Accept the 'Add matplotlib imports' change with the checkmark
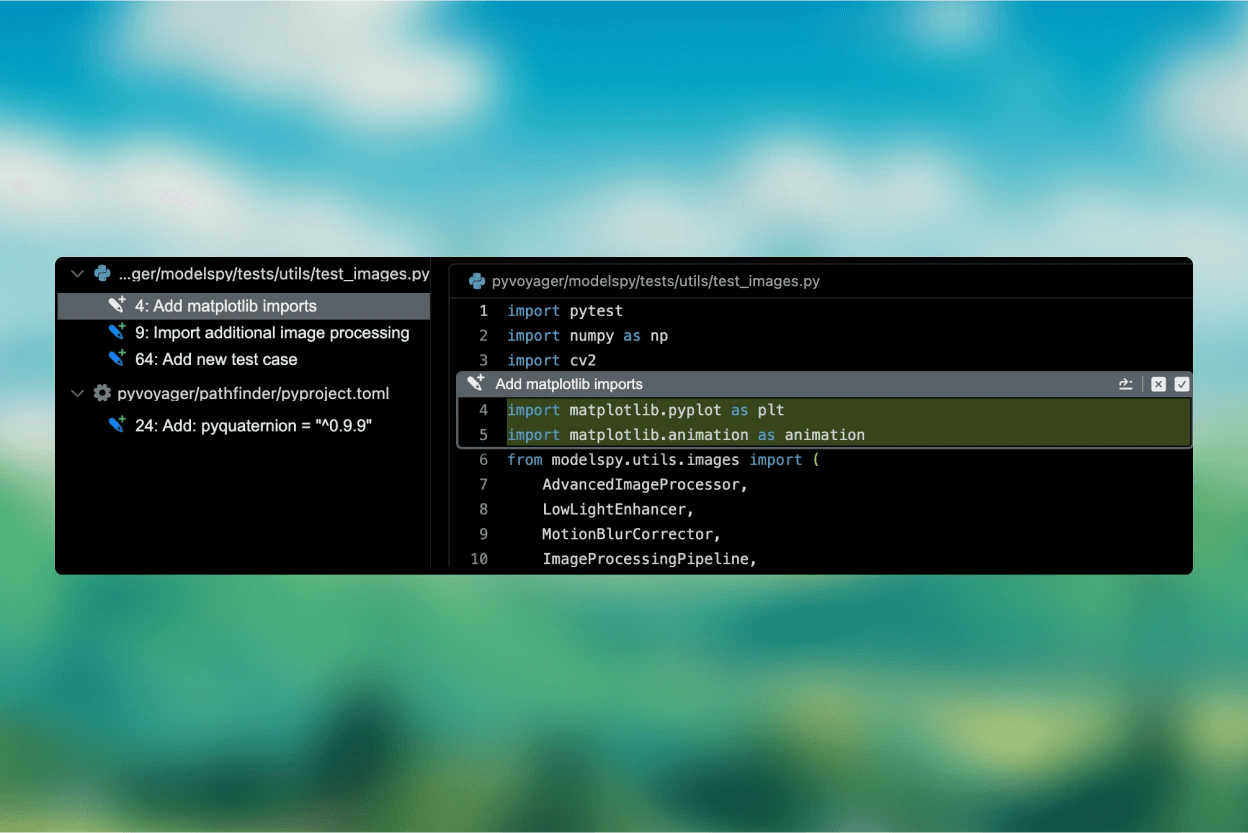The width and height of the screenshot is (1248, 833). [x=1182, y=384]
